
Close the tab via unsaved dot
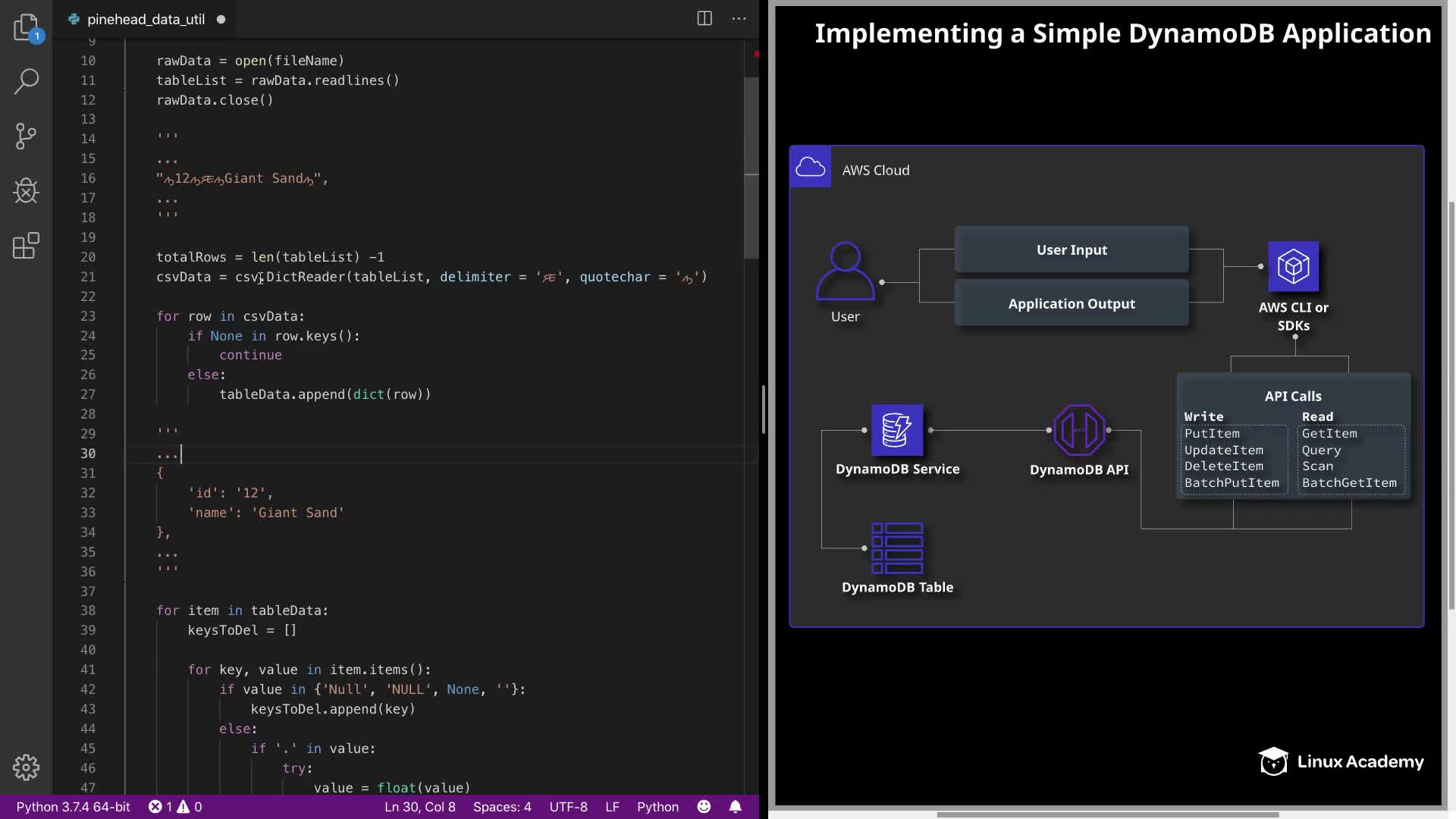[x=221, y=20]
